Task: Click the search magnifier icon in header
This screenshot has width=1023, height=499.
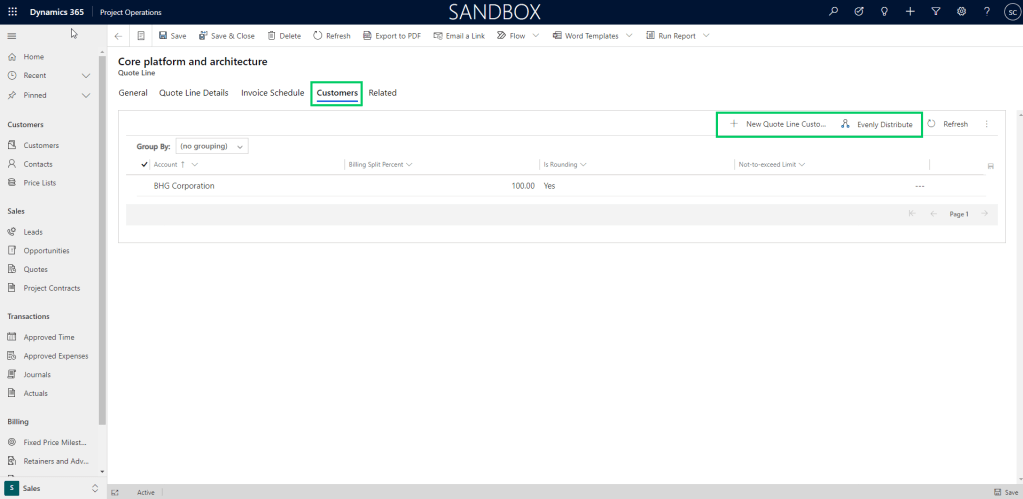Action: coord(834,12)
